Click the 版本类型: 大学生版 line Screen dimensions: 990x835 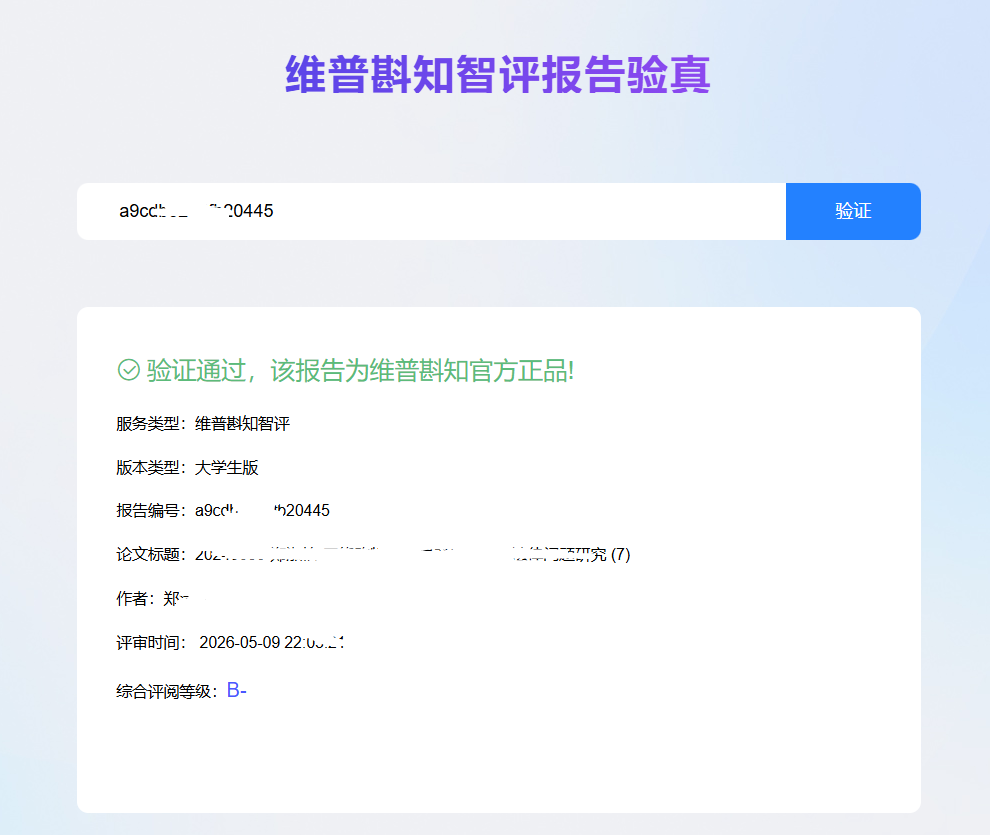187,468
